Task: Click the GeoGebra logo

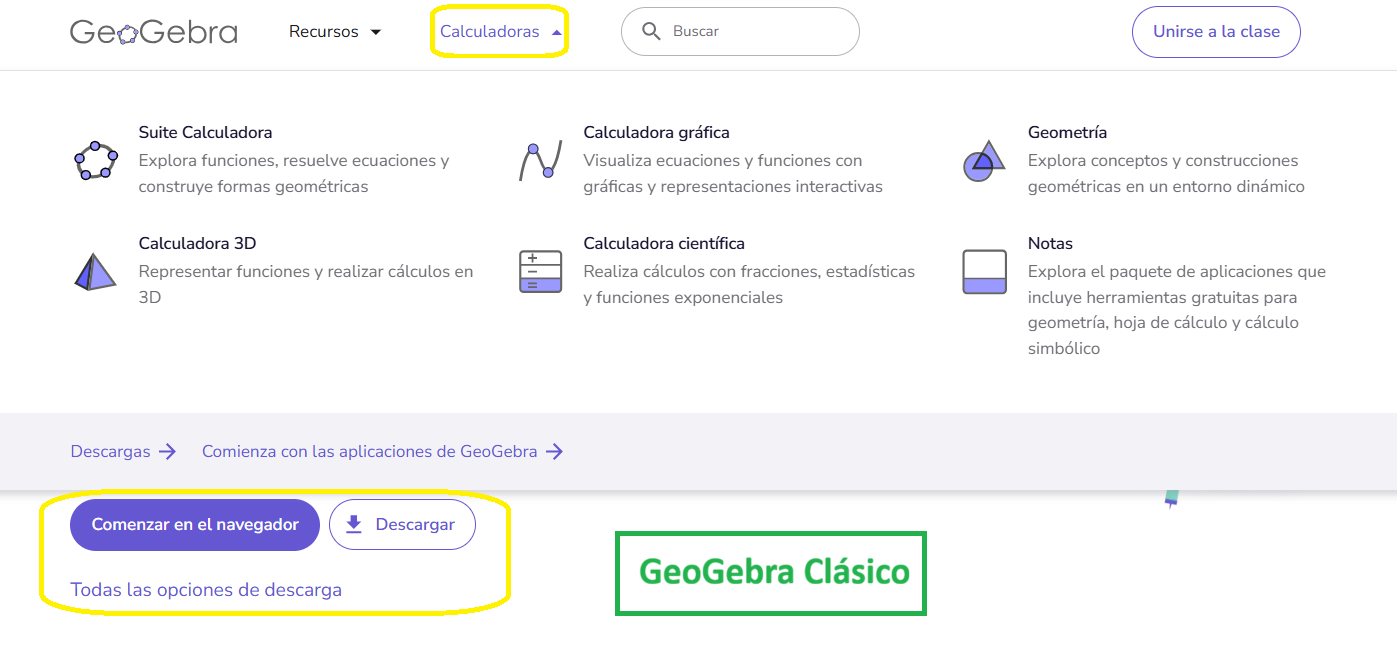Action: point(153,32)
